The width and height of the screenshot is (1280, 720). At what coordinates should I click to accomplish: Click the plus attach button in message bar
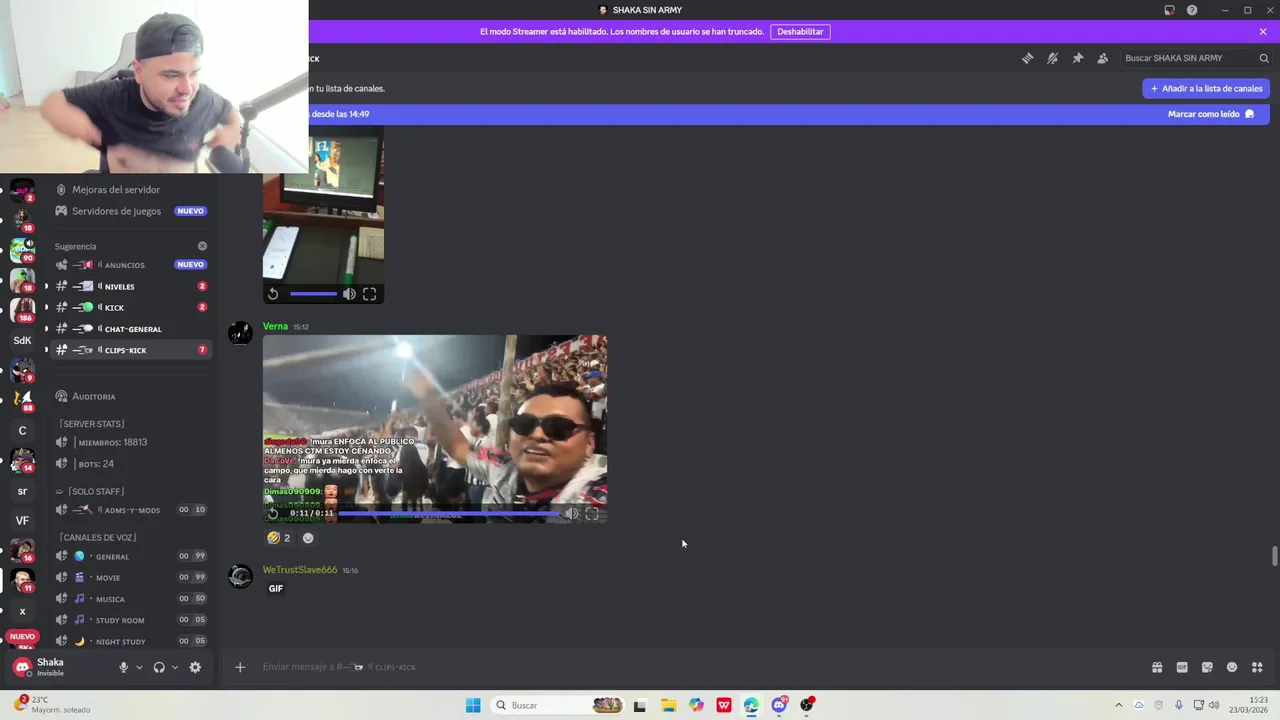pos(240,667)
